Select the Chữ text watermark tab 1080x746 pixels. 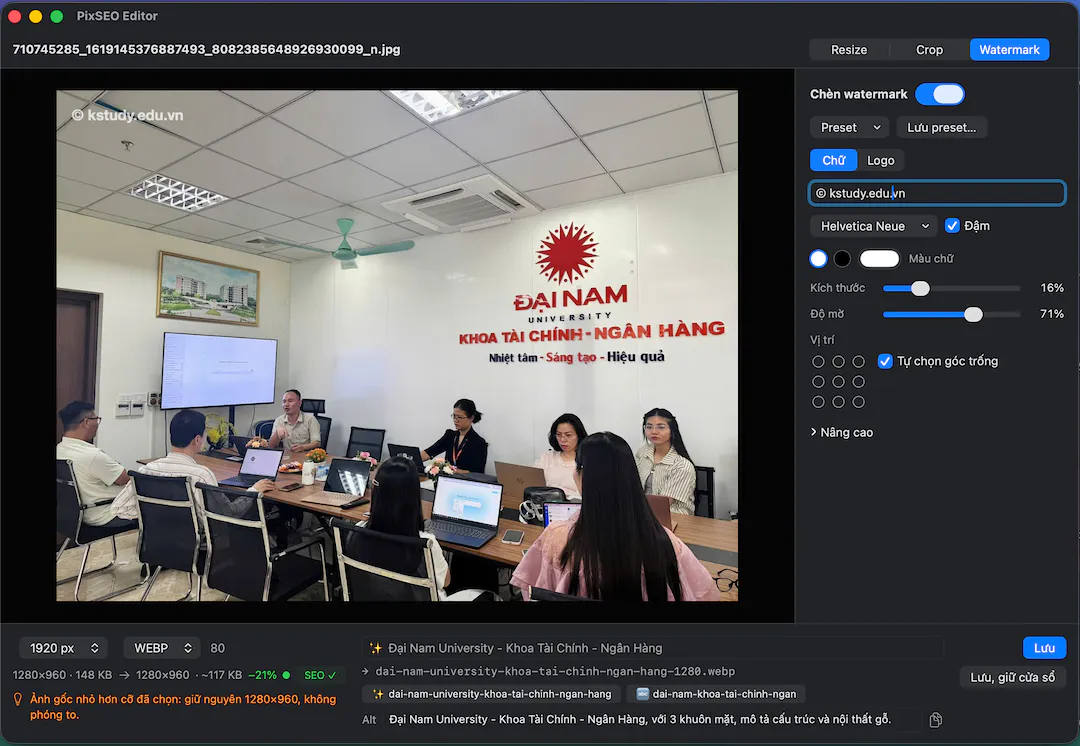point(833,160)
